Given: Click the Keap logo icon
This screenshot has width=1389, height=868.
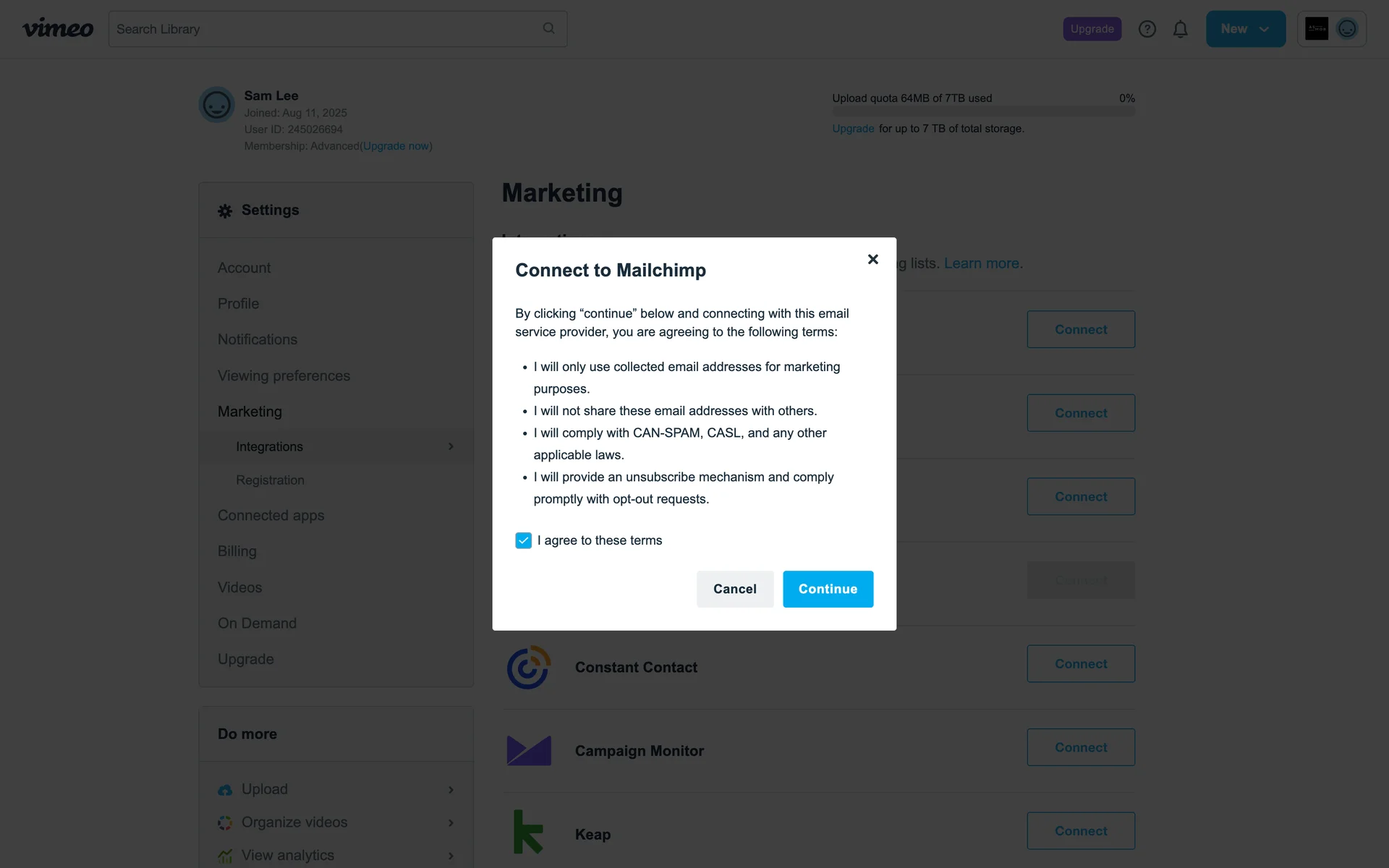Looking at the screenshot, I should 528,833.
